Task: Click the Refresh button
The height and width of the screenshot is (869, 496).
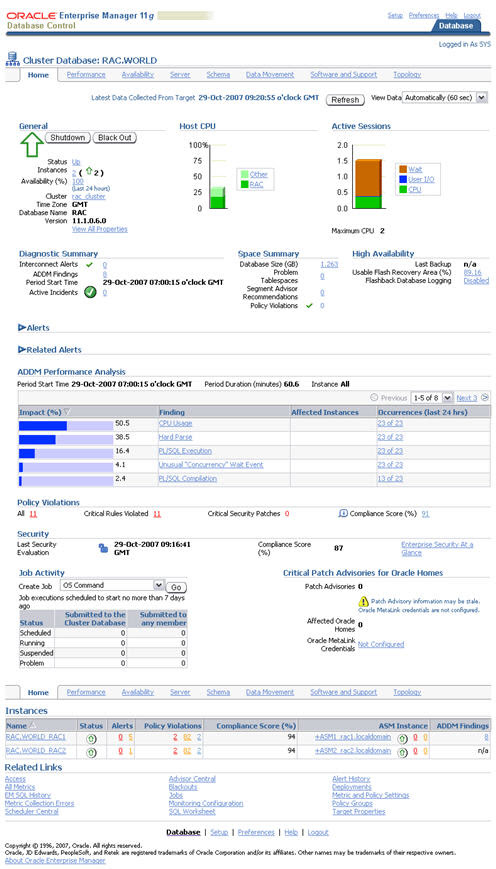Action: 345,100
